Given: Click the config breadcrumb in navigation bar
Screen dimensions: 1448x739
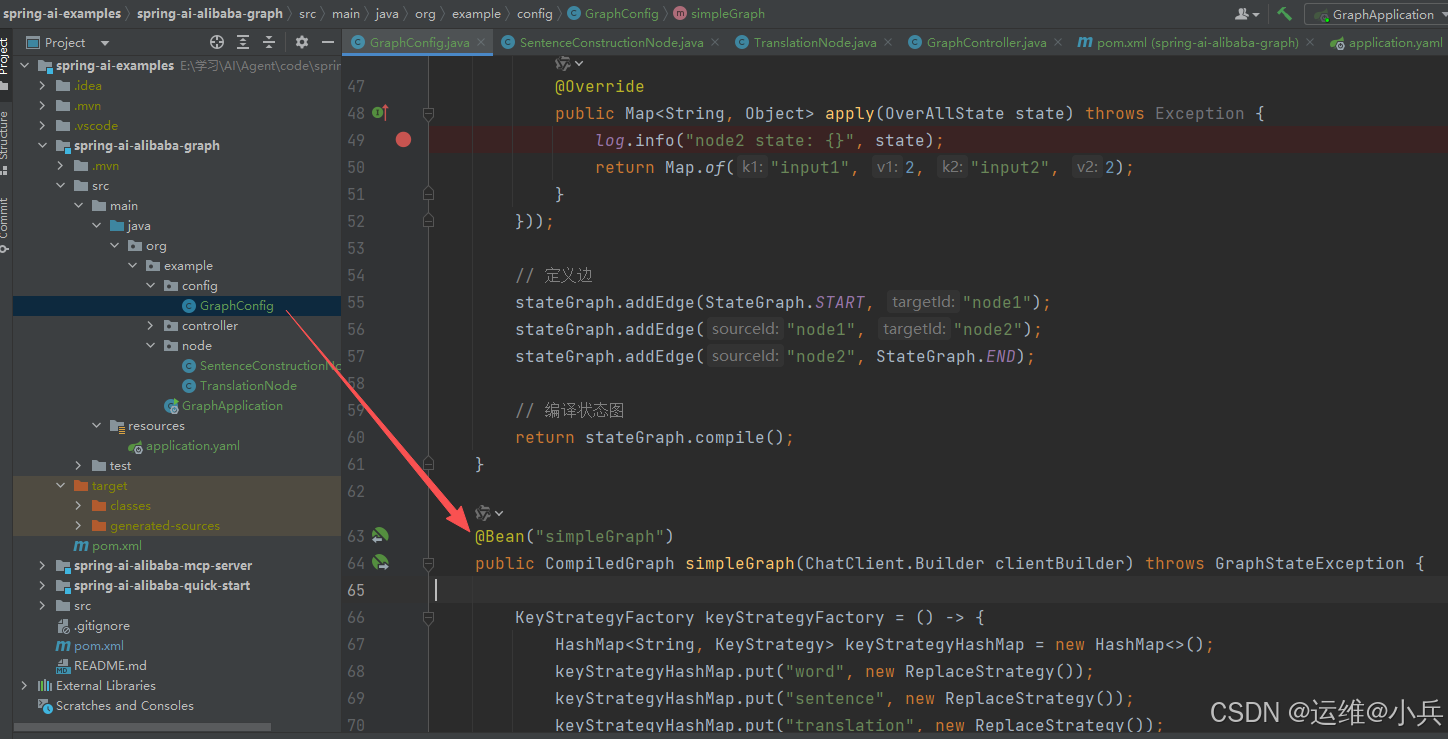Looking at the screenshot, I should click(534, 14).
